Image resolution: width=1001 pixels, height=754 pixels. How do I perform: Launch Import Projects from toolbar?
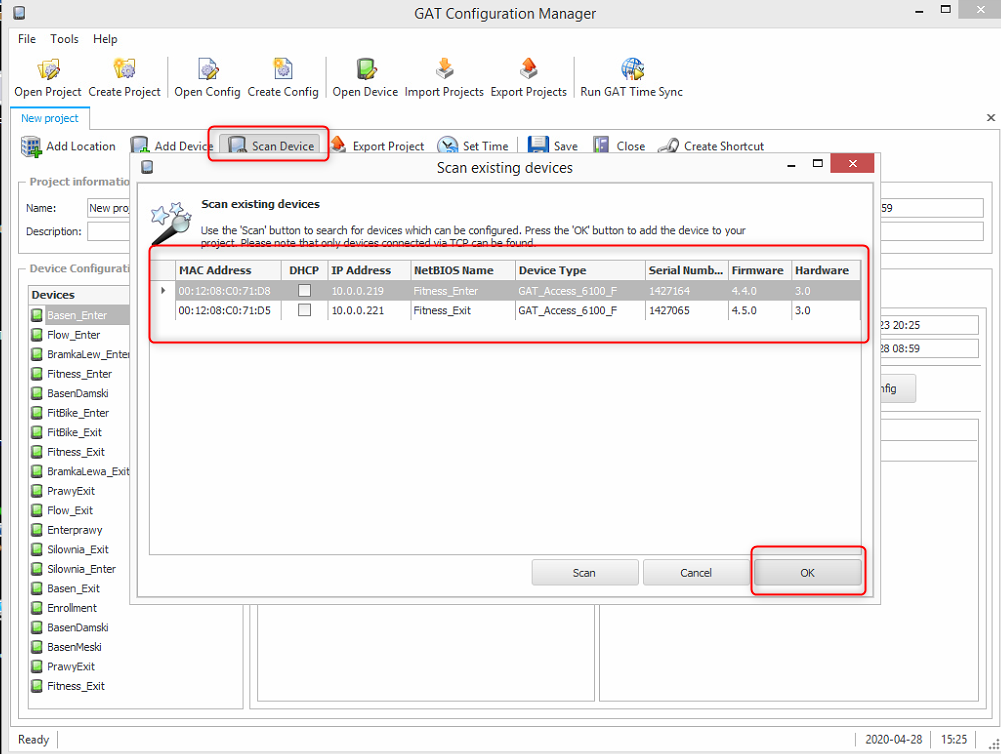(444, 70)
